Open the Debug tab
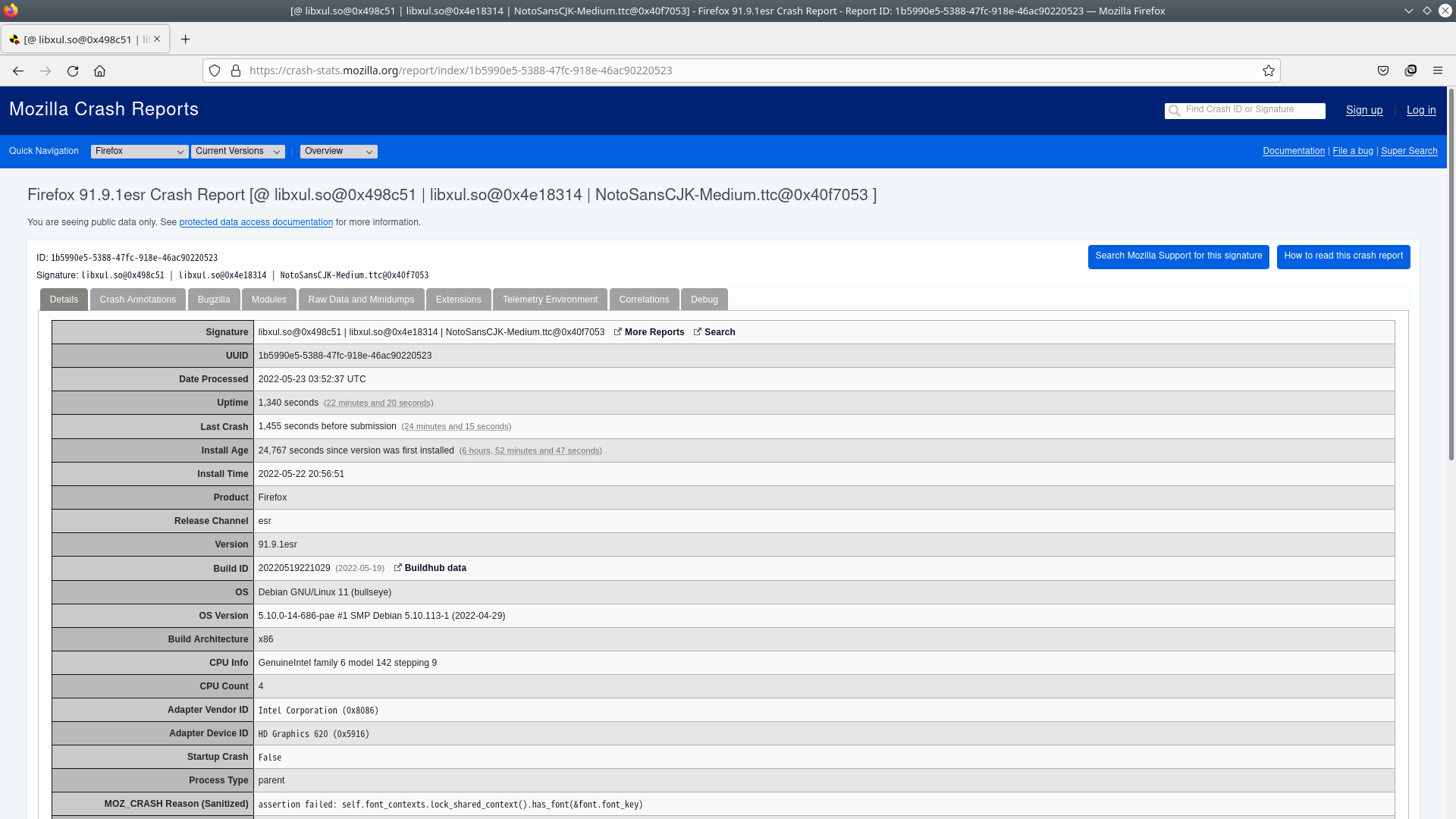Screen dimensions: 1456x819 coord(704,300)
